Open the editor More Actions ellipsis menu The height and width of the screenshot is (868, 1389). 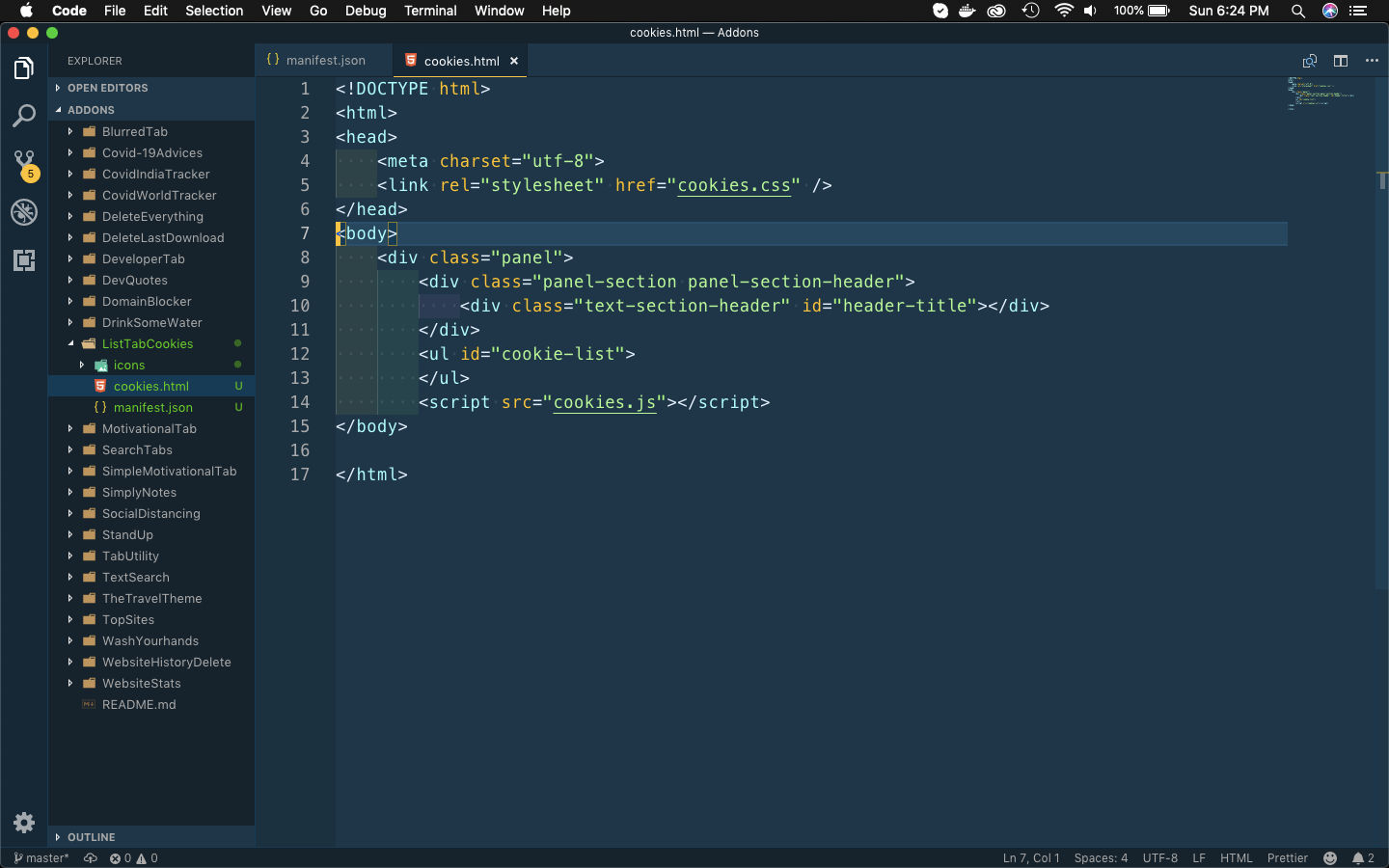click(1372, 61)
